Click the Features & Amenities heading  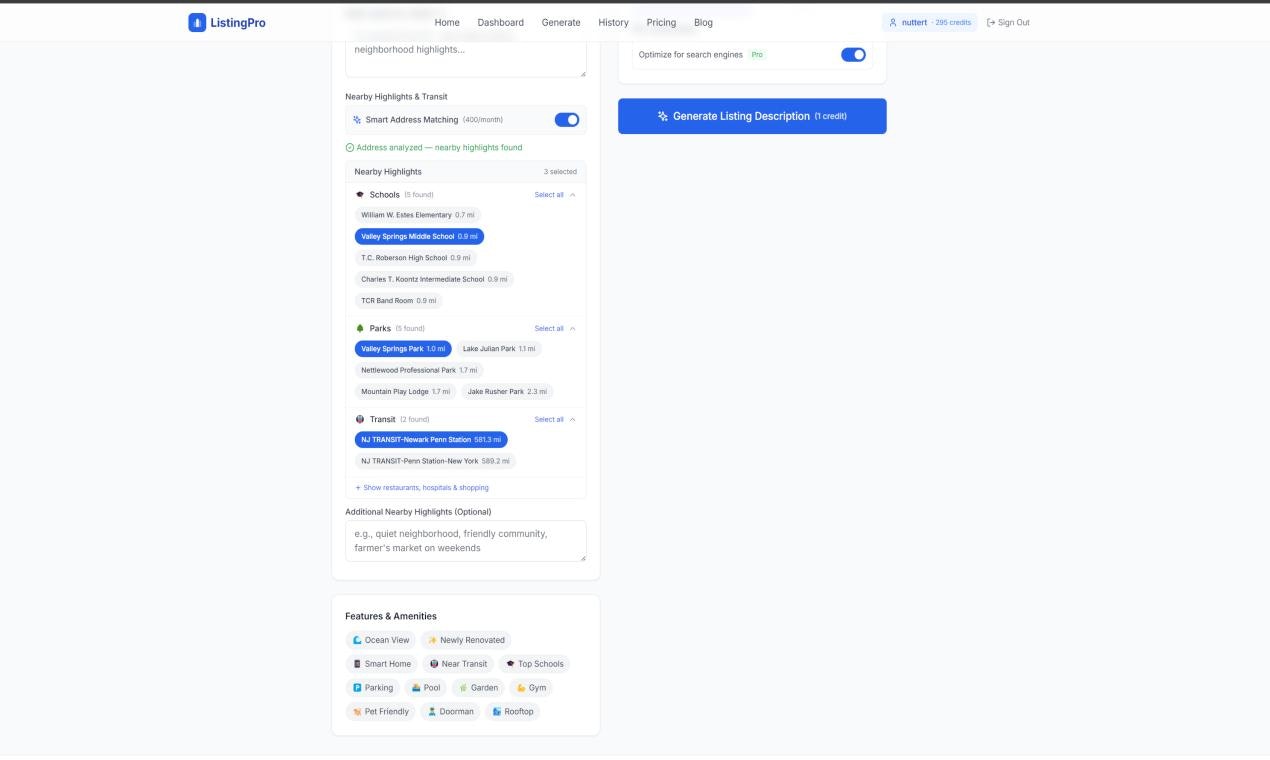click(391, 616)
